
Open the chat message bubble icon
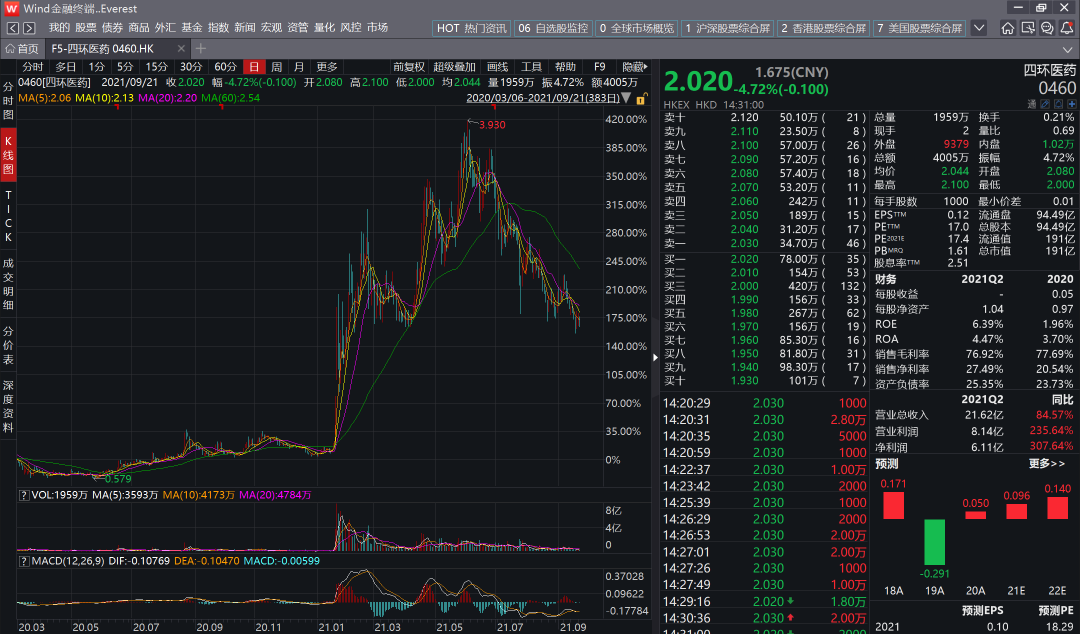point(1047,28)
